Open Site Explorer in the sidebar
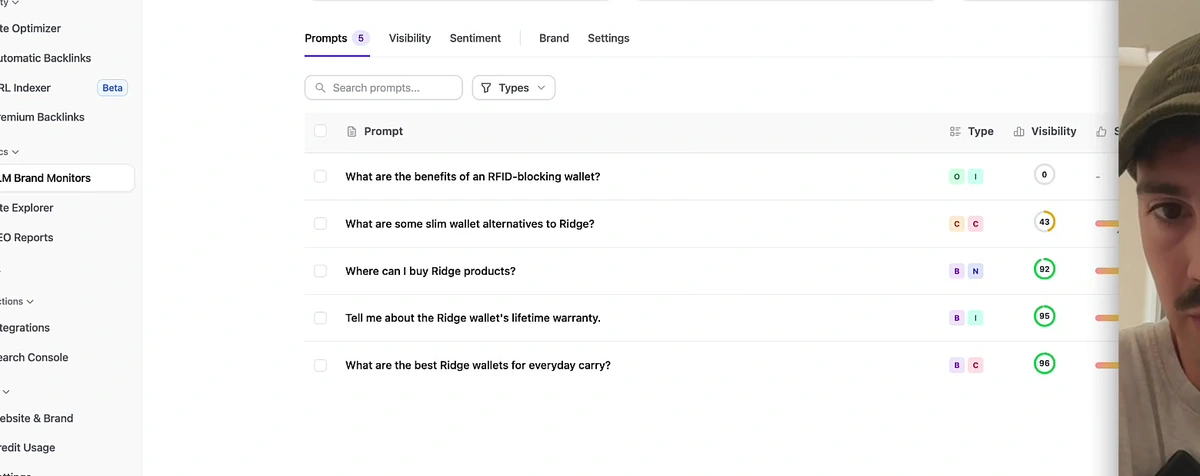1200x476 pixels. click(x=29, y=208)
